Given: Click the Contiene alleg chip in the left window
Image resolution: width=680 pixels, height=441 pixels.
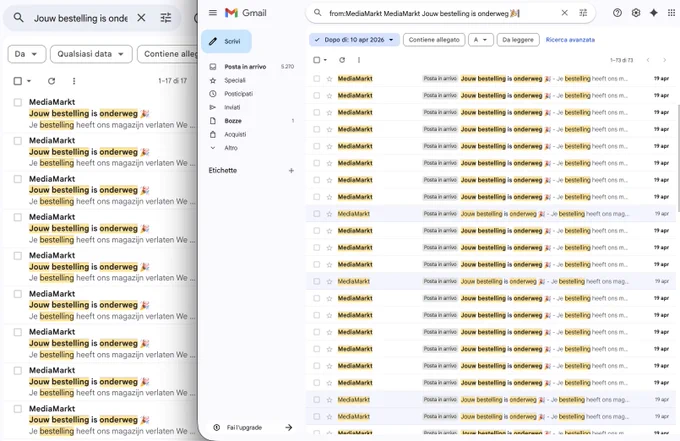Looking at the screenshot, I should pos(167,54).
